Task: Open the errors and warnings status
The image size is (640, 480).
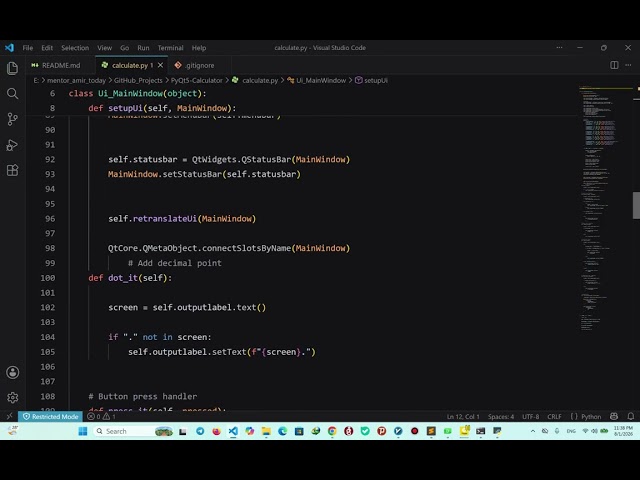Action: click(x=102, y=417)
